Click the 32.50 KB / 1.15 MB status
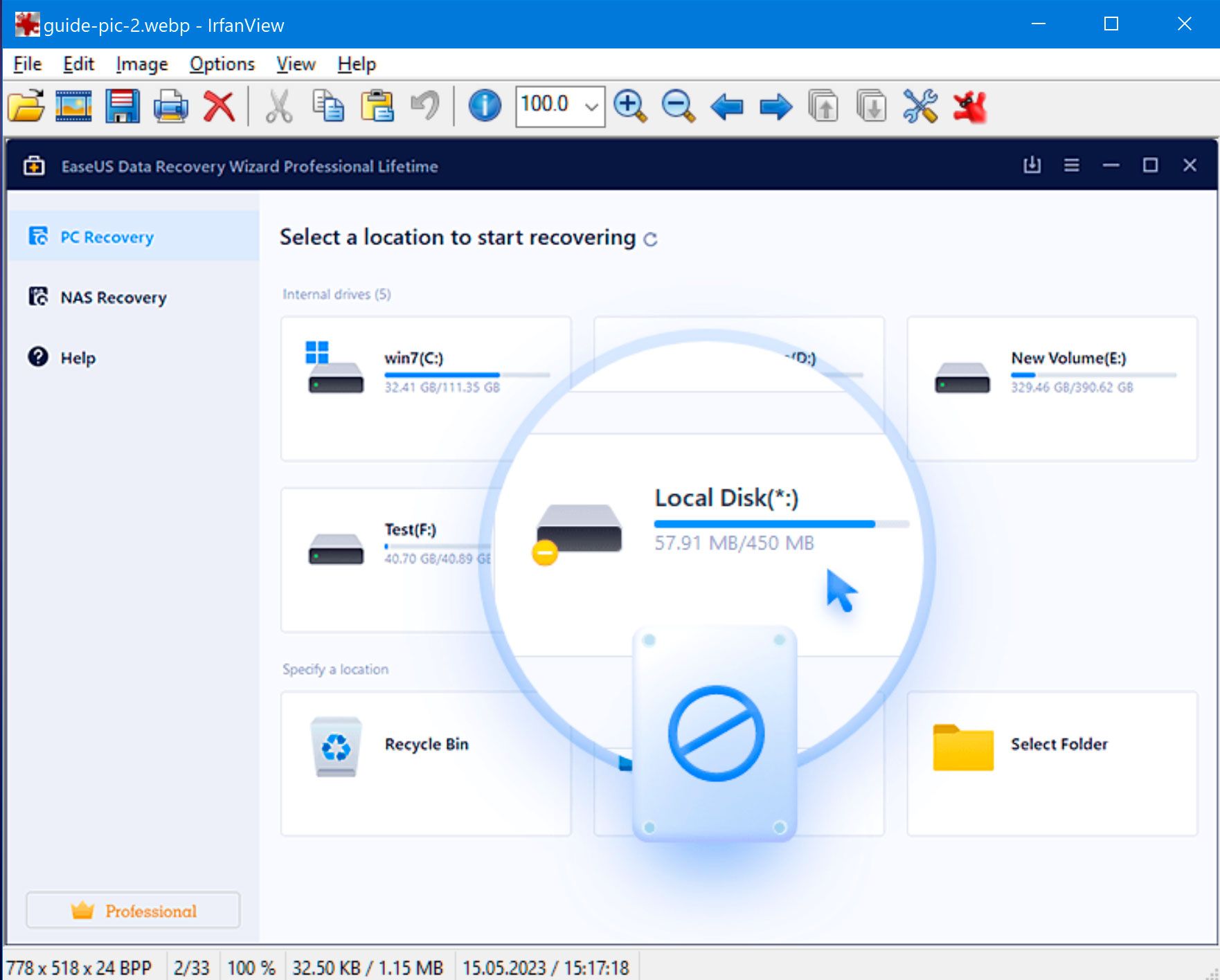This screenshot has height=980, width=1220. click(367, 967)
